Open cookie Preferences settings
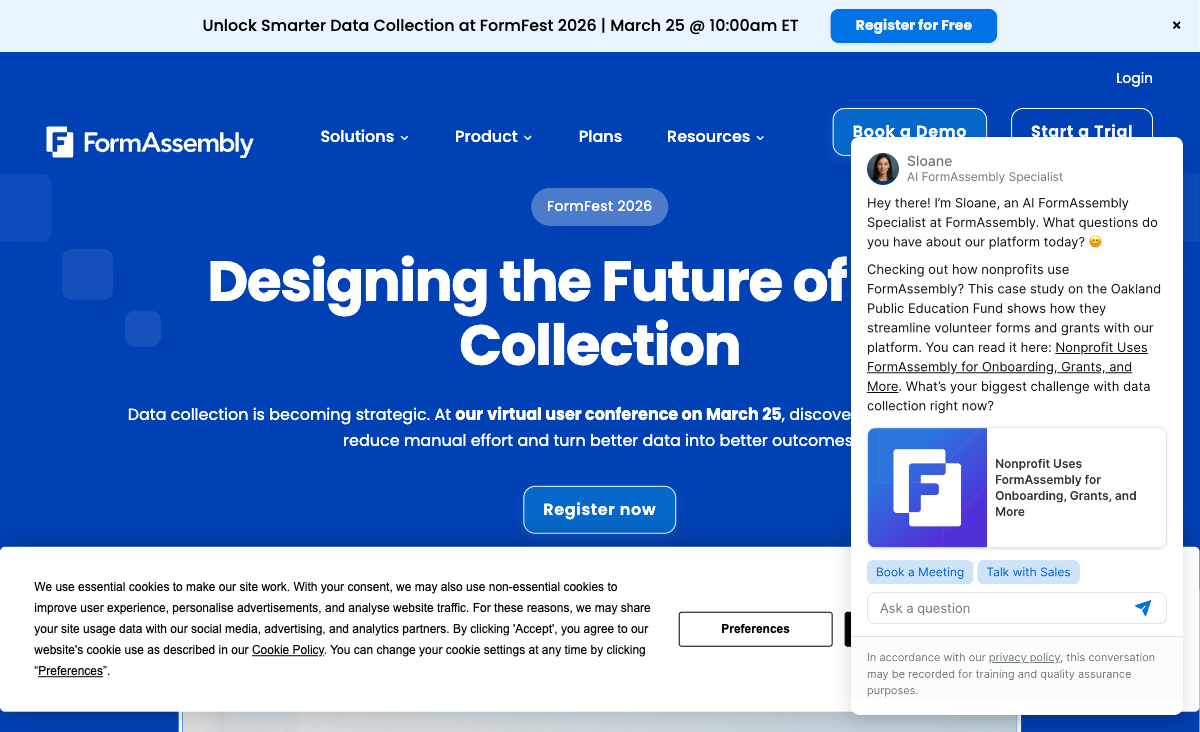Image resolution: width=1200 pixels, height=732 pixels. 755,629
